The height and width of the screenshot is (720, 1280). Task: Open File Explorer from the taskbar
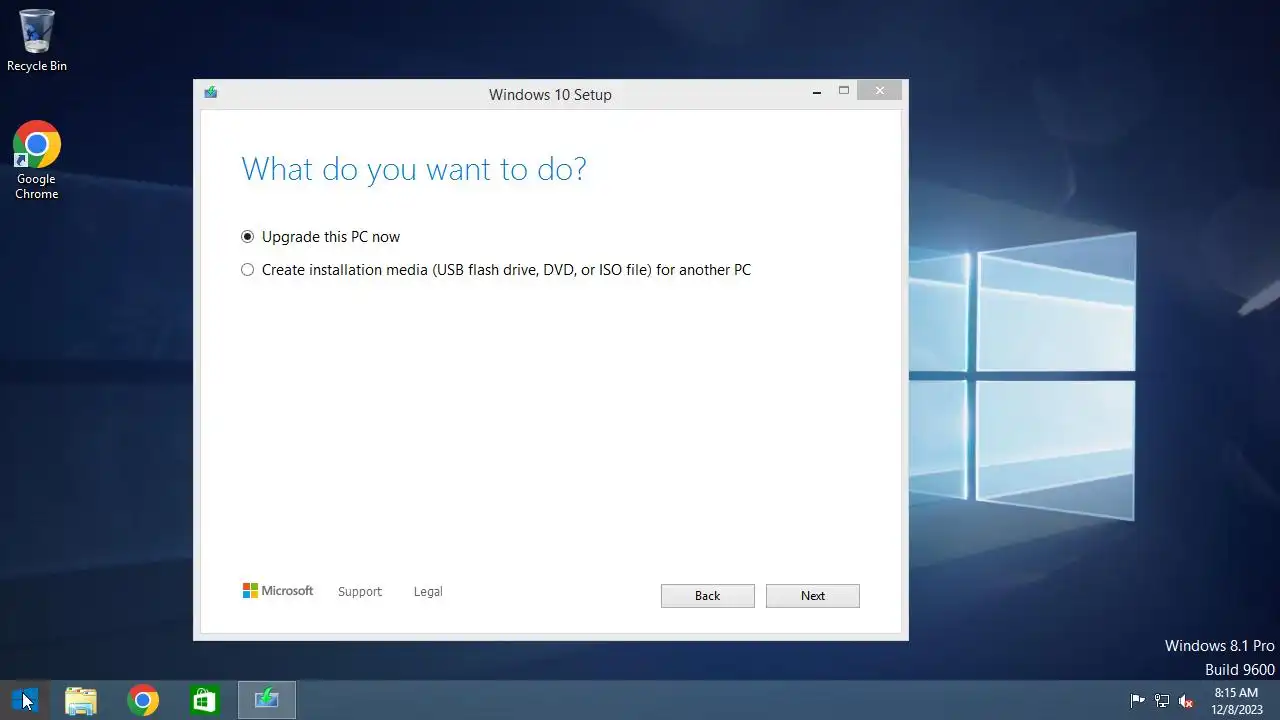point(81,700)
